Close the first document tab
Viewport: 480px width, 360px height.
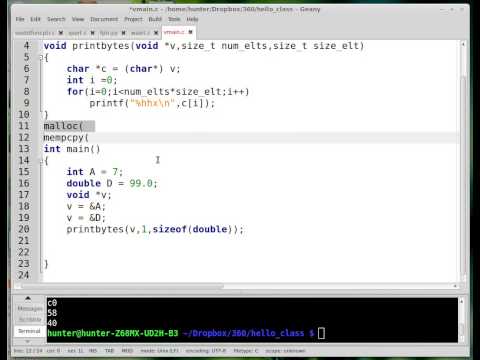point(61,33)
